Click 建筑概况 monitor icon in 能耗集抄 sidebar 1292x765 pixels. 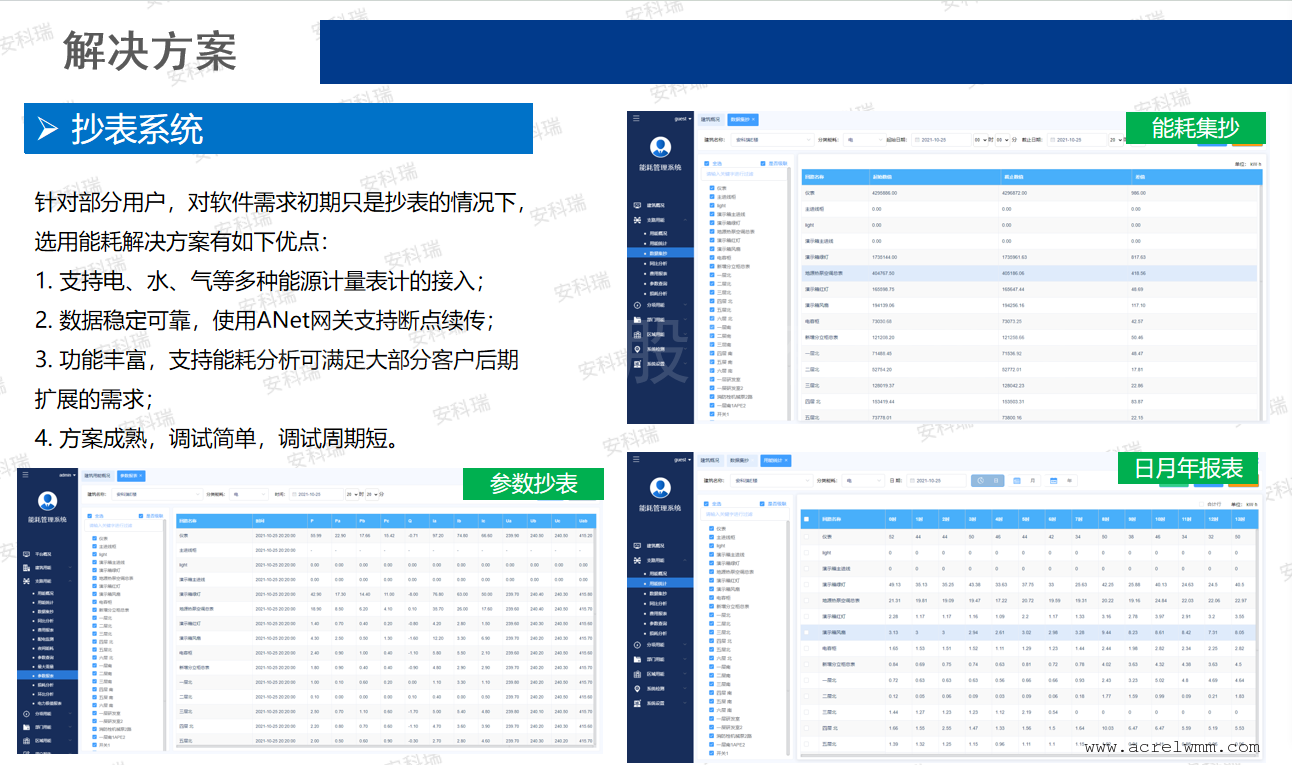[x=637, y=205]
